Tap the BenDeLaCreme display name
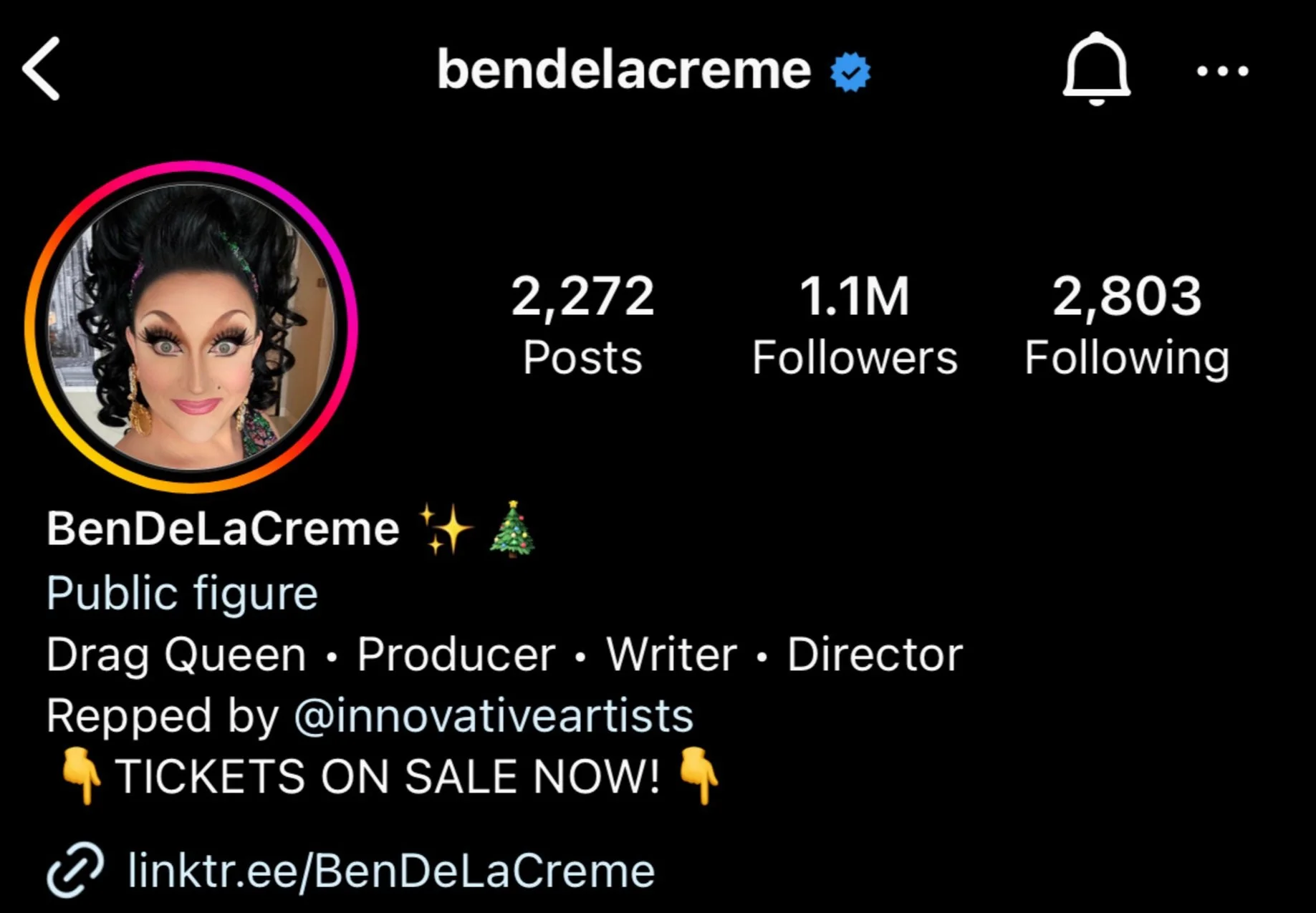Image resolution: width=1316 pixels, height=913 pixels. [223, 529]
